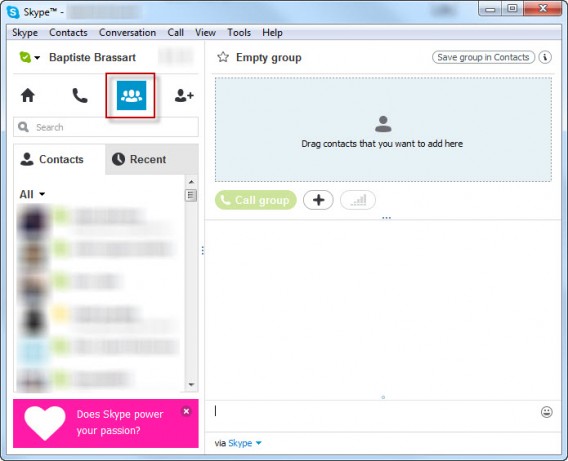Click the plus button to add participants
The width and height of the screenshot is (568, 461).
pos(318,200)
